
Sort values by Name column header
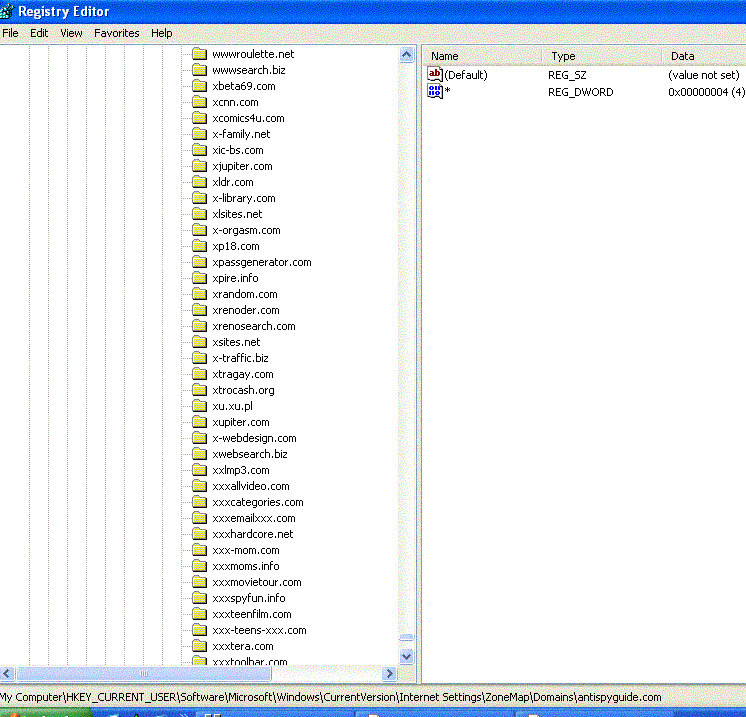point(482,56)
